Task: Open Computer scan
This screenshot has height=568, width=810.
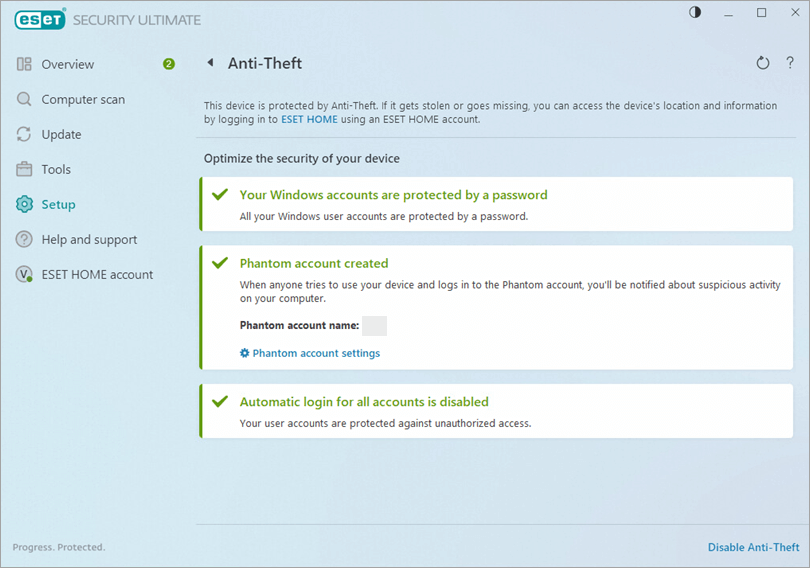Action: [83, 100]
